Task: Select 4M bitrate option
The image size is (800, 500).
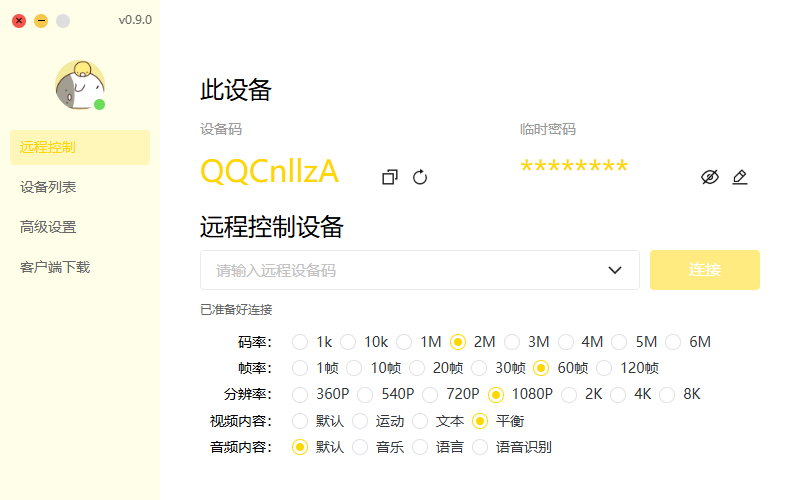Action: [565, 342]
